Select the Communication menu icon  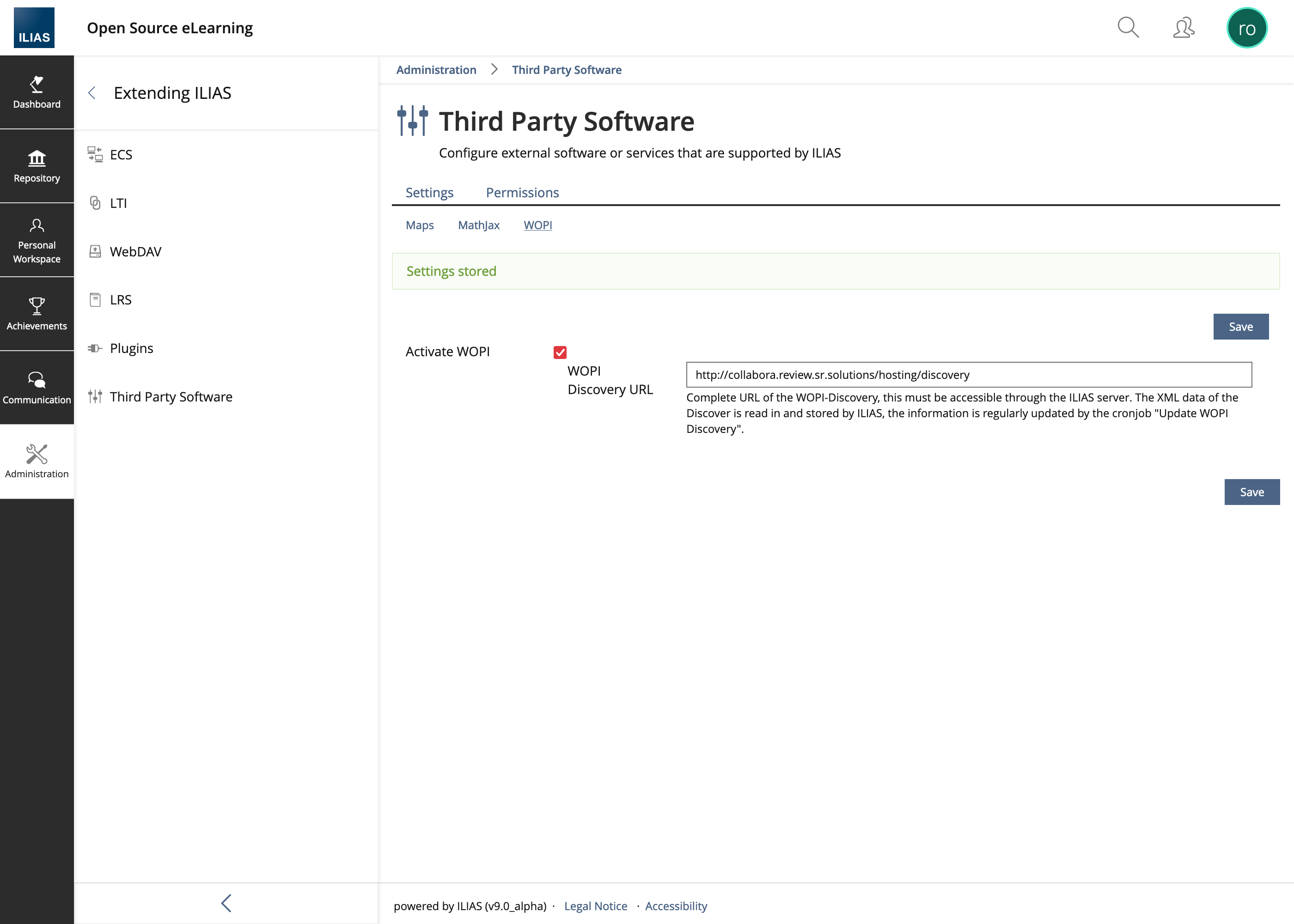[37, 388]
